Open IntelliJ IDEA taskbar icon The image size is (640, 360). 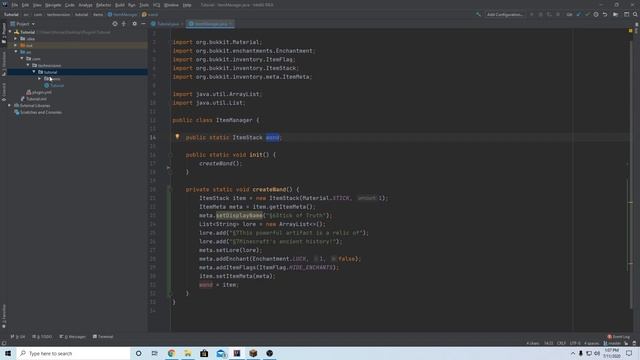click(x=237, y=353)
